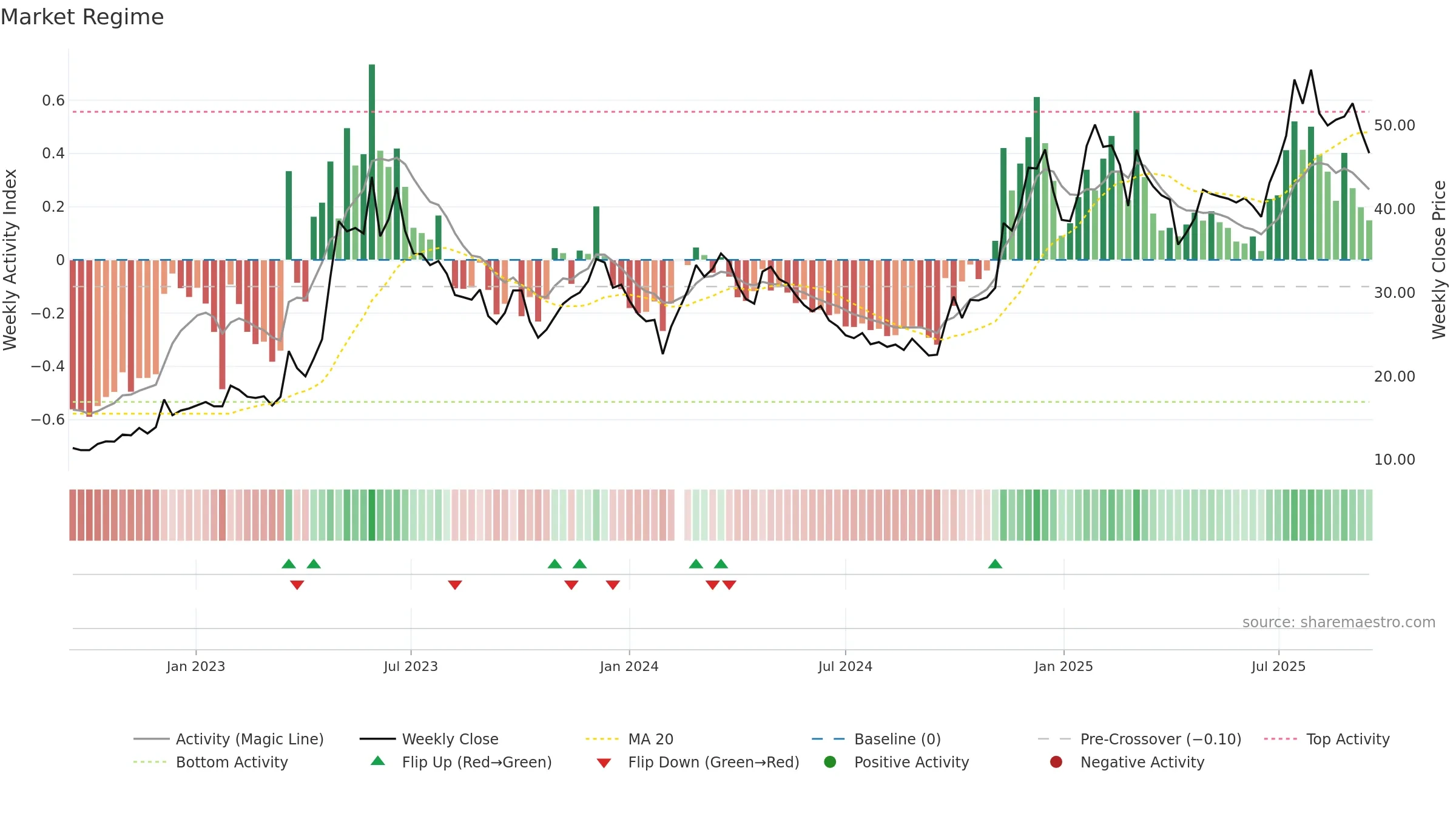The width and height of the screenshot is (1456, 819).
Task: Toggle the Flip Up (Red→Green) legend entry
Action: [x=461, y=762]
